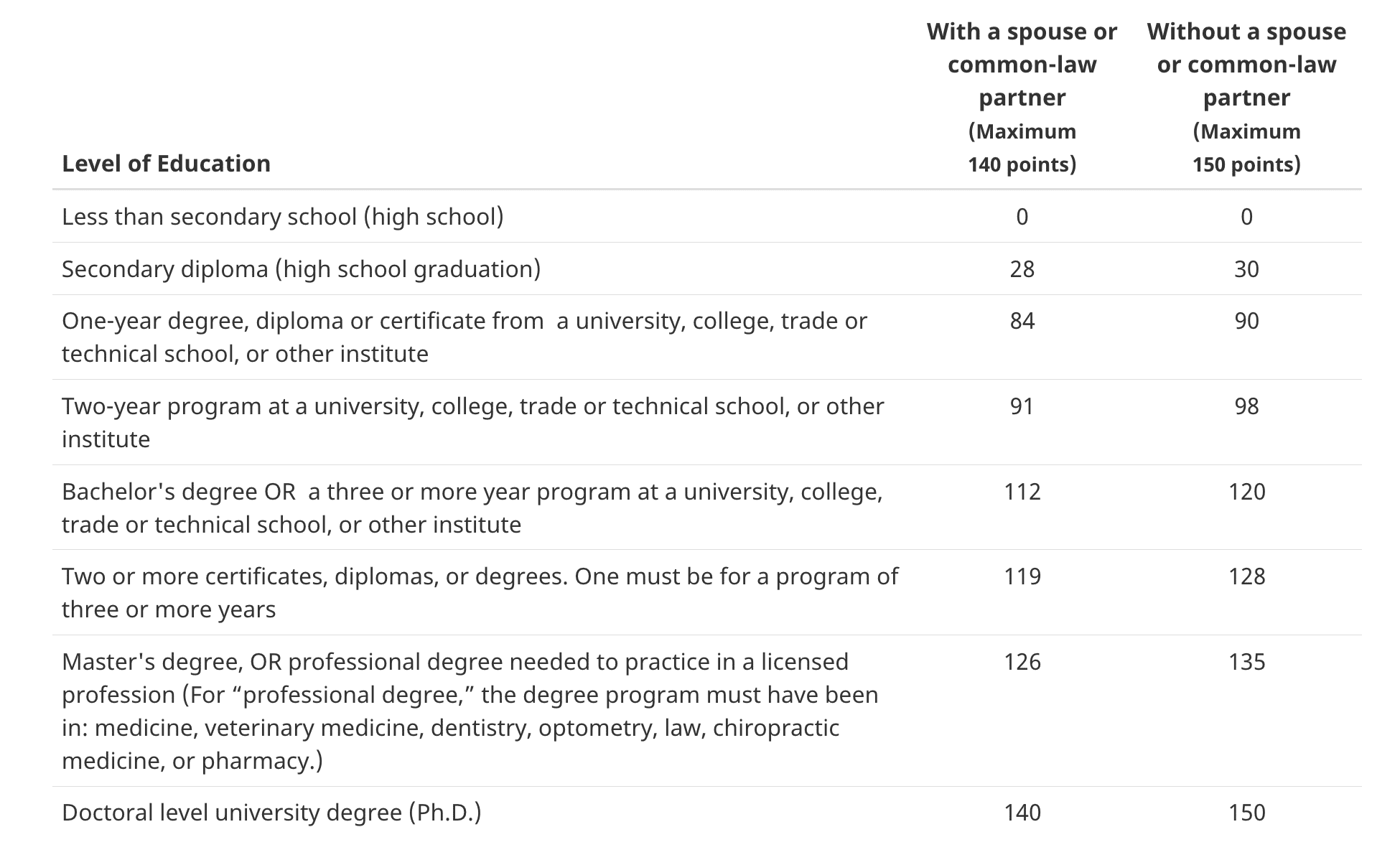Select the 'Less than secondary school' row label

pyautogui.click(x=282, y=217)
